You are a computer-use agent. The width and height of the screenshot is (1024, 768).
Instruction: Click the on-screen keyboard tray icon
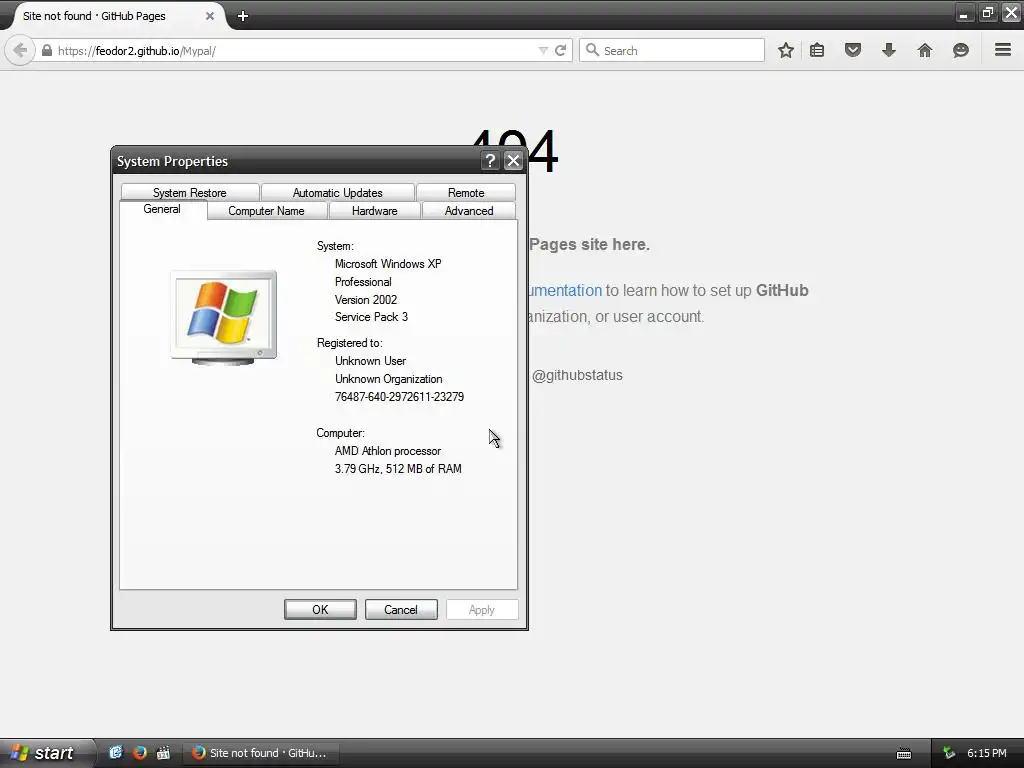pyautogui.click(x=904, y=754)
